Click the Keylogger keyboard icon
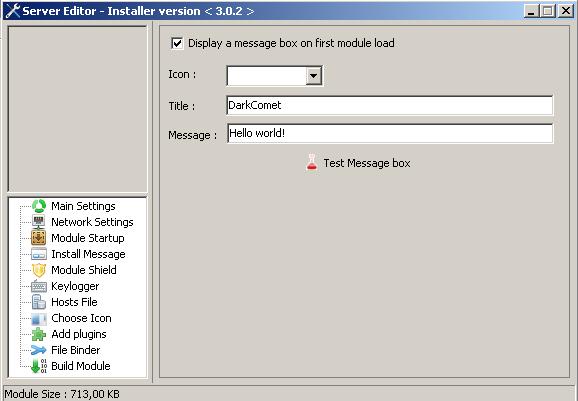This screenshot has width=578, height=401. coord(39,286)
